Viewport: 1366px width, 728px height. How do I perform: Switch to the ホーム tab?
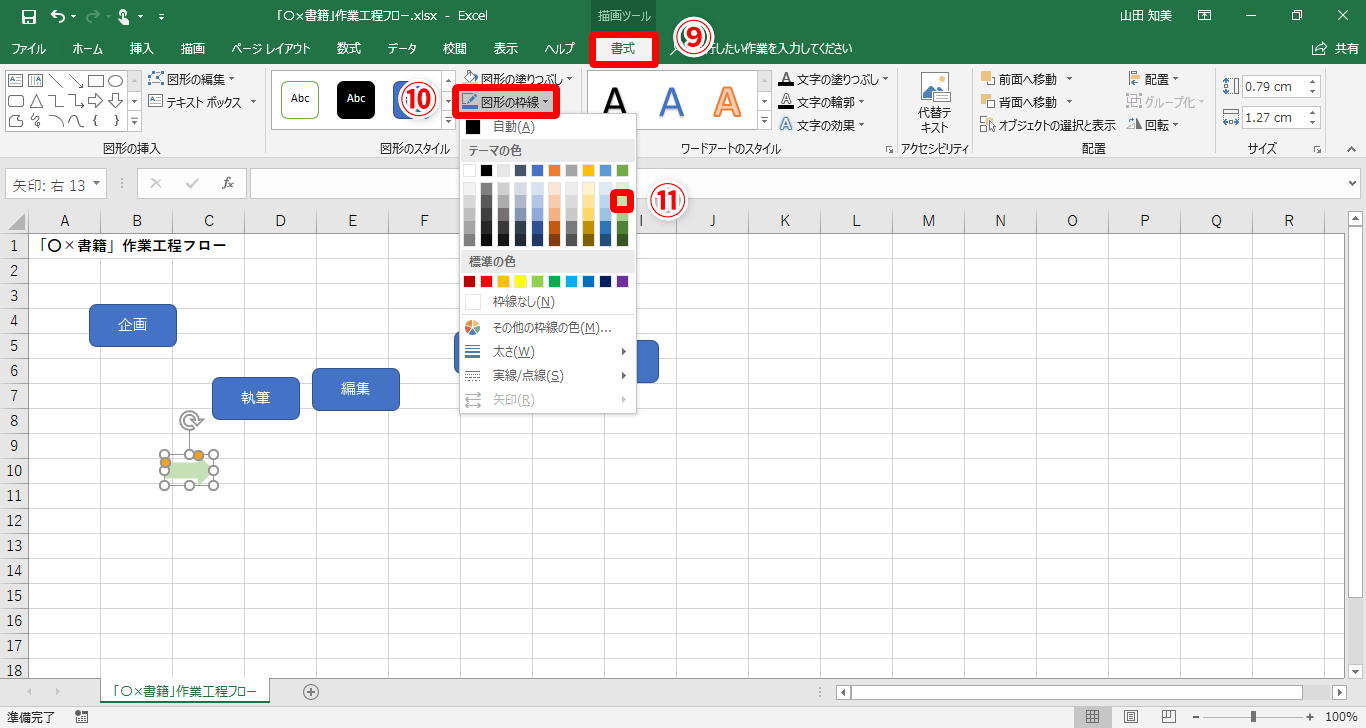click(x=88, y=48)
